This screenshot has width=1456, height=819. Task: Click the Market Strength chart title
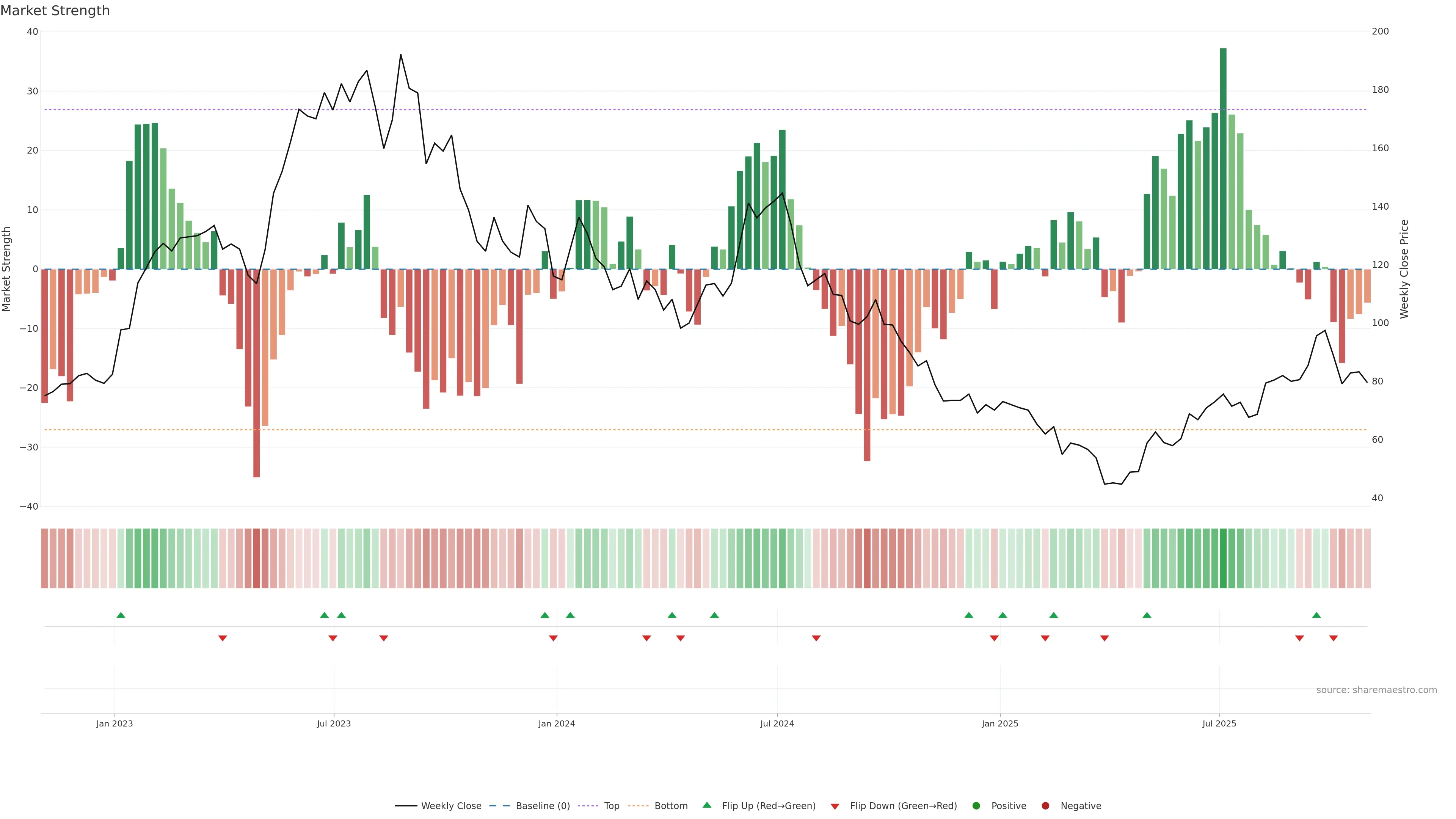tap(55, 11)
